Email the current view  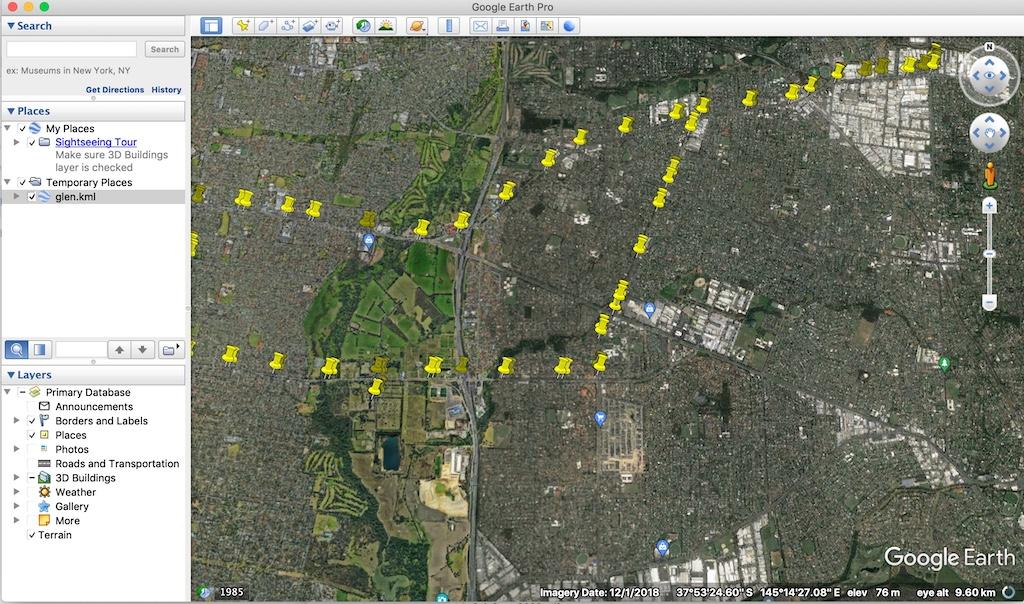click(480, 25)
